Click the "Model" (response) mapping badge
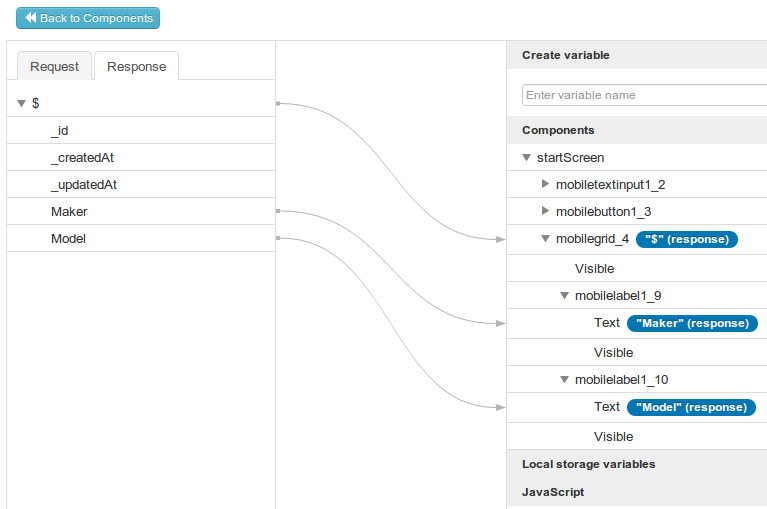 pos(691,407)
